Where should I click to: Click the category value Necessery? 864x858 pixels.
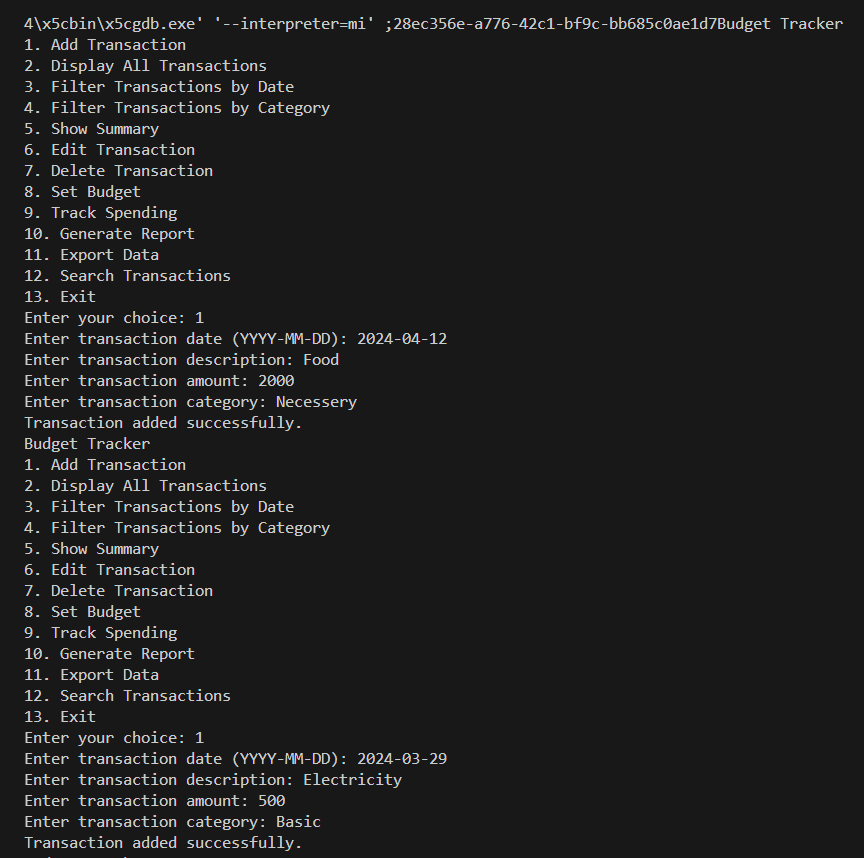pyautogui.click(x=316, y=402)
